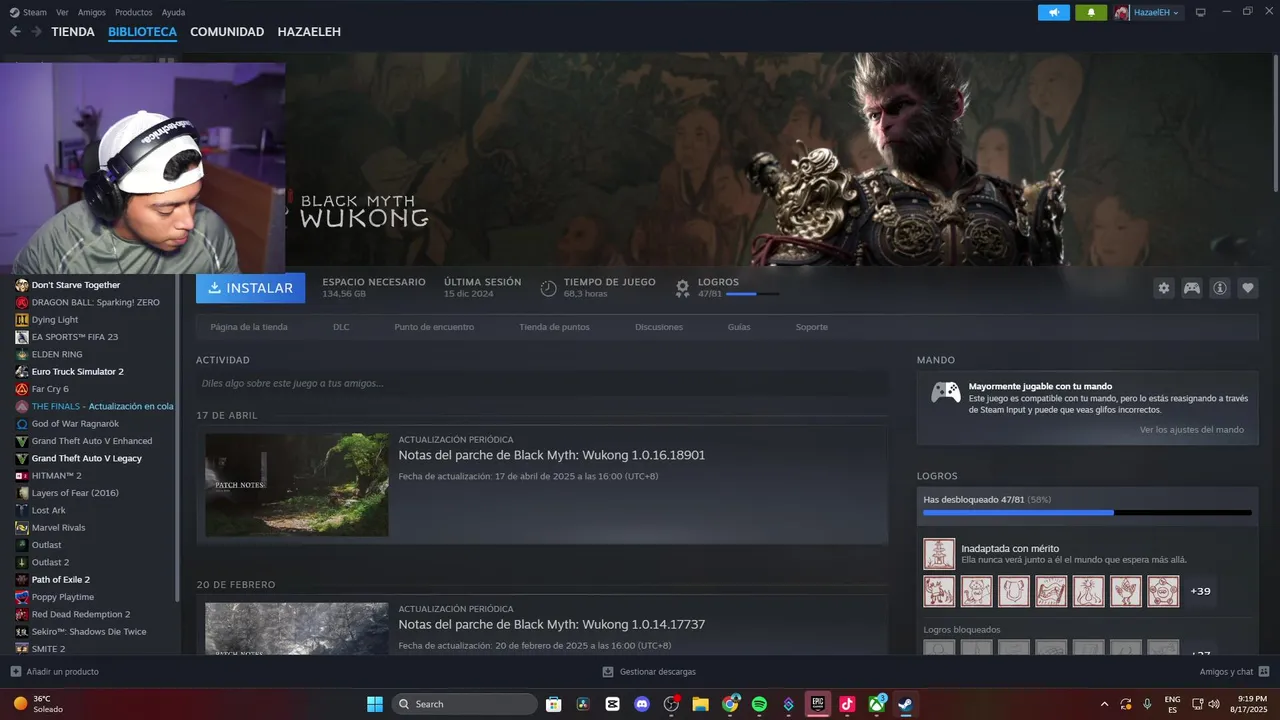Switch to the COMUNIDAD section
This screenshot has width=1280, height=720.
pos(227,32)
